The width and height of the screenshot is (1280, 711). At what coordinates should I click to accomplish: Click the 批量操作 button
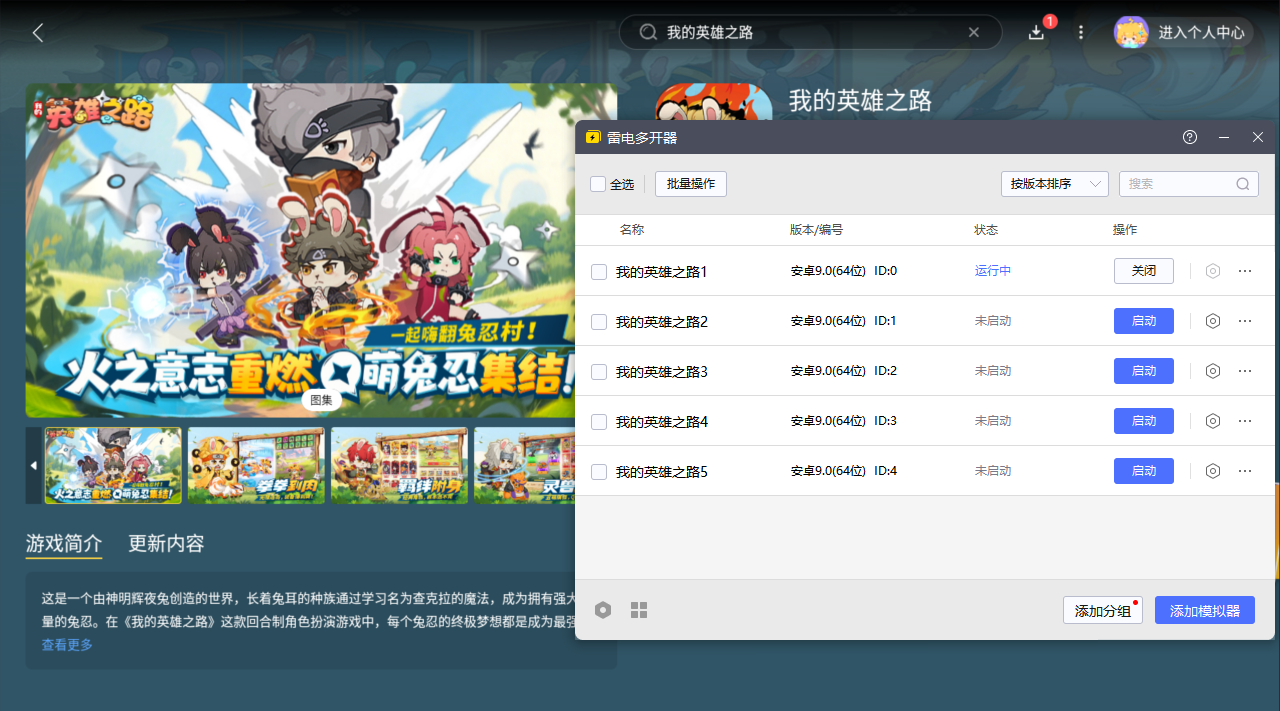[x=691, y=184]
